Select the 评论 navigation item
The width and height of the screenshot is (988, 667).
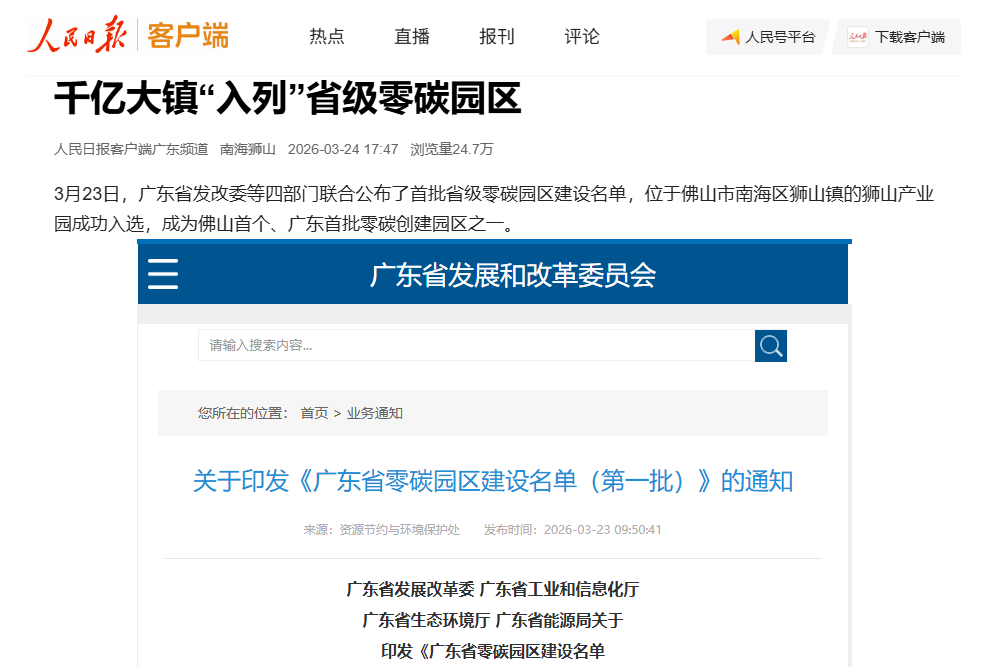582,37
